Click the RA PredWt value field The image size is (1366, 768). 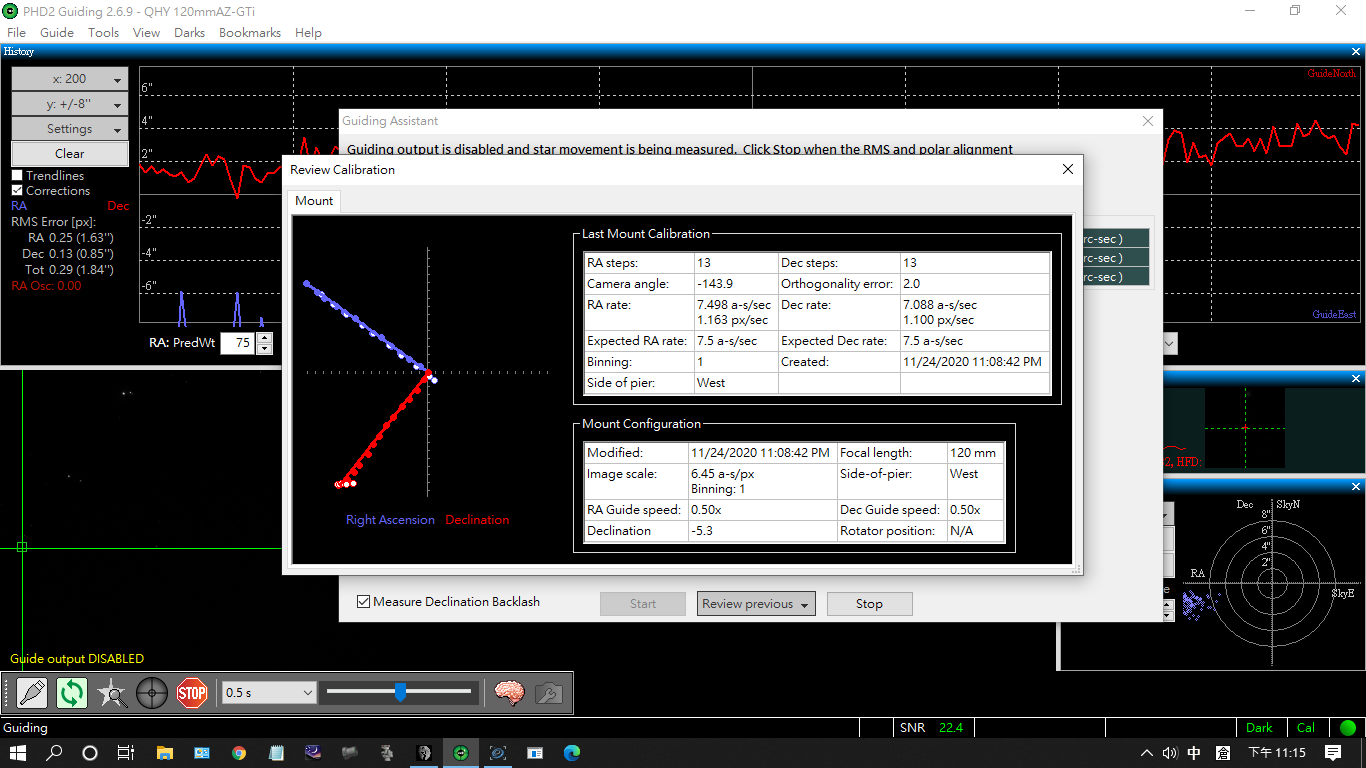coord(237,343)
